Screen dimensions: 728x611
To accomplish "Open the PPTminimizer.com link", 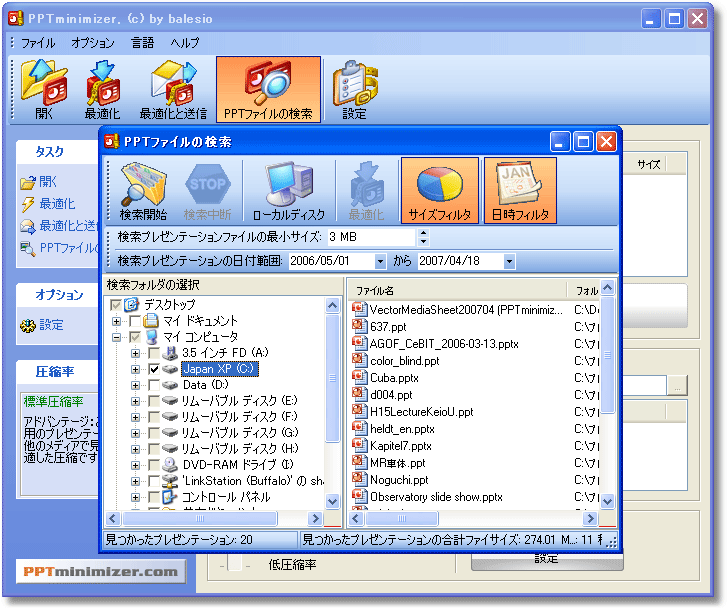I will pos(101,572).
